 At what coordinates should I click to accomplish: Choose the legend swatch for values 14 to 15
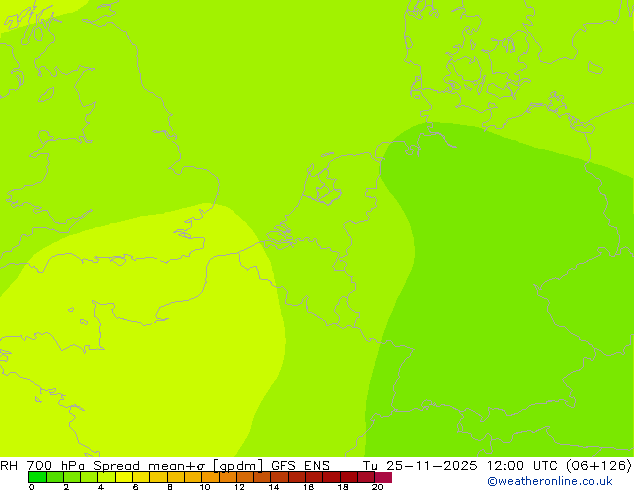(x=279, y=477)
